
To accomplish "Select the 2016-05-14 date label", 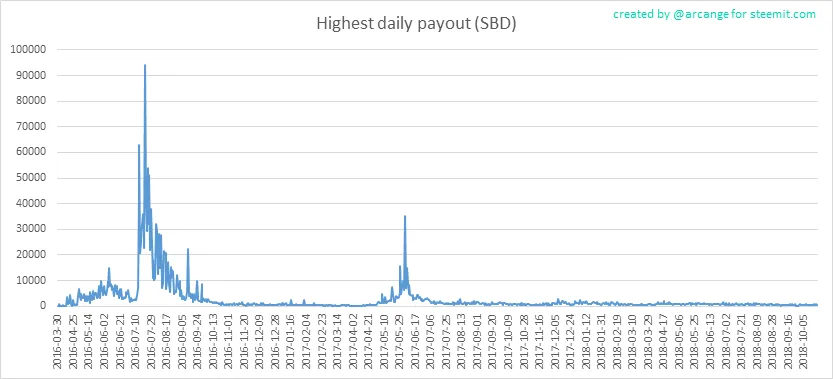I will click(89, 341).
